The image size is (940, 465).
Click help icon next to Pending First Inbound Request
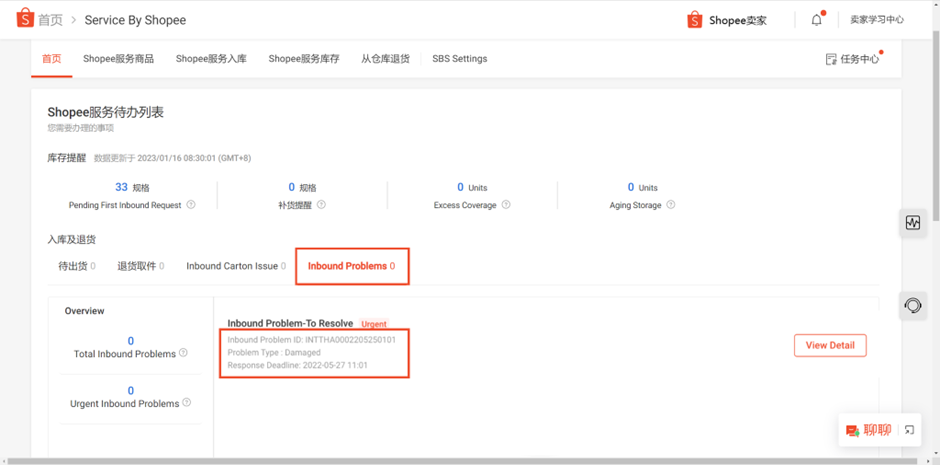coord(191,204)
